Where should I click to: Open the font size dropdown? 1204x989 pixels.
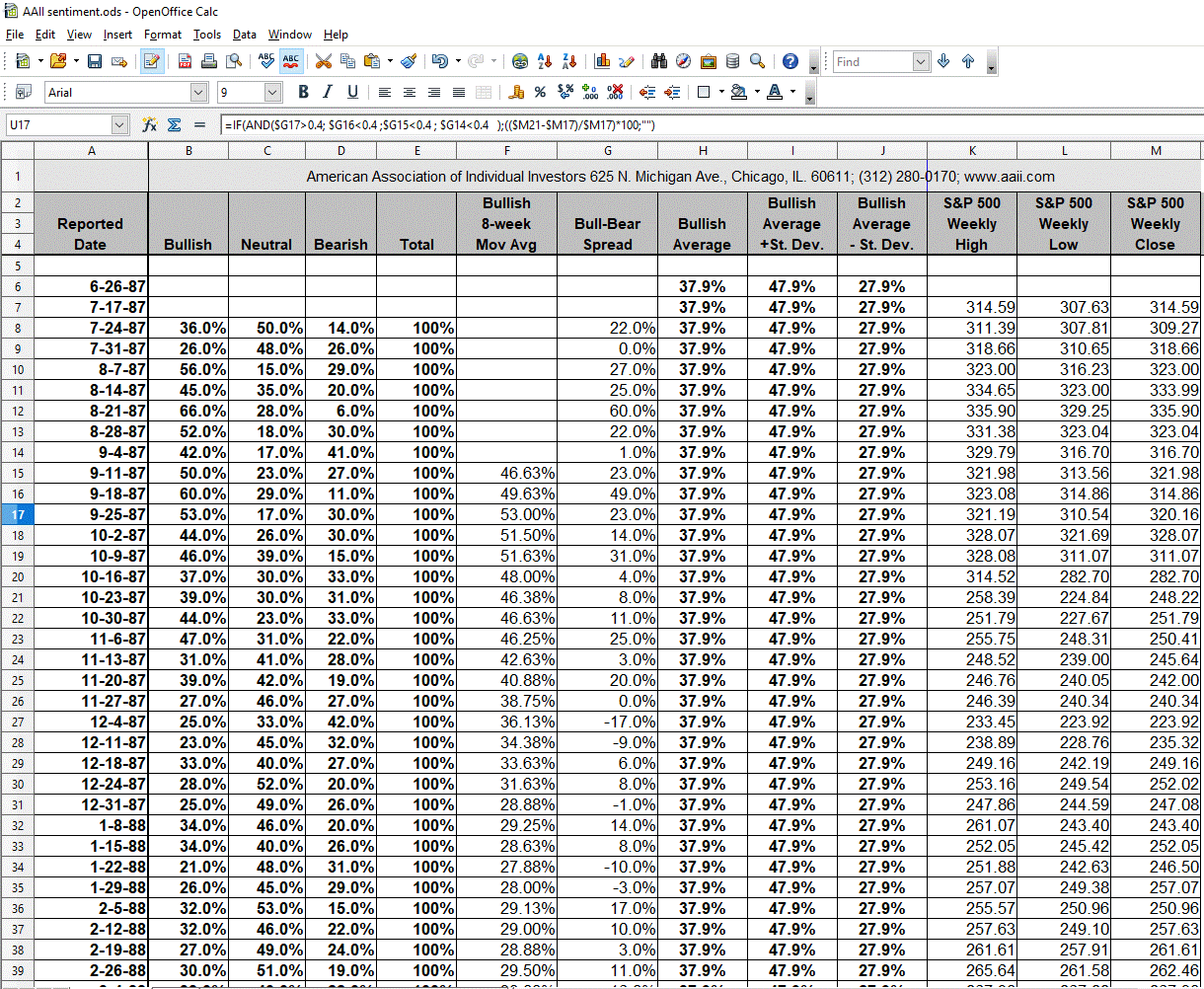pyautogui.click(x=273, y=92)
